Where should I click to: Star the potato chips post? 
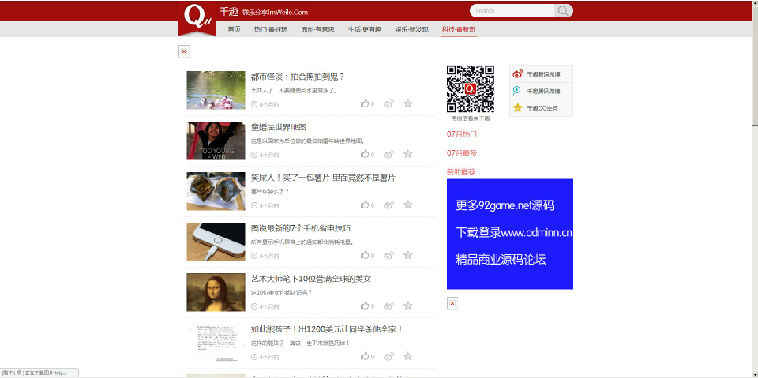(x=408, y=204)
